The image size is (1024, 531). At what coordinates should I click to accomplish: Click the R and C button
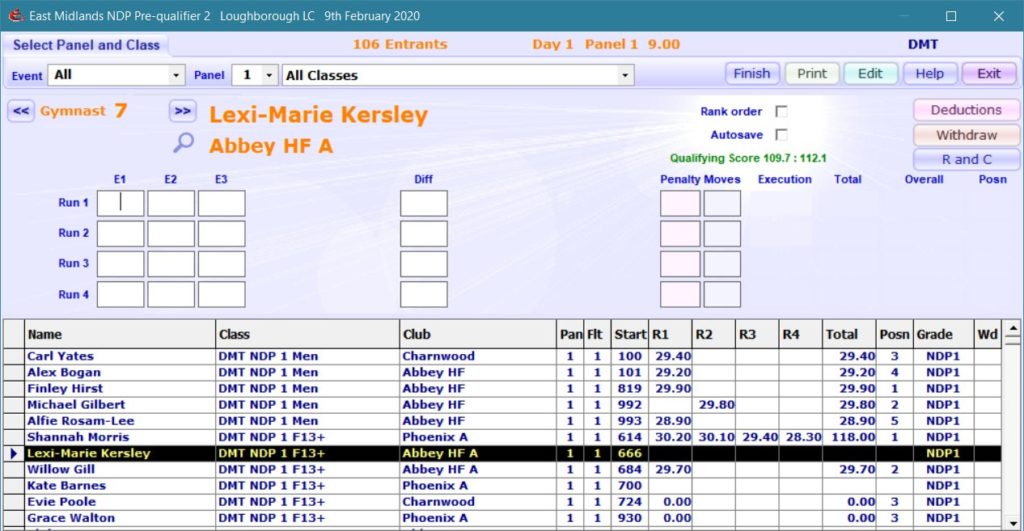(966, 159)
